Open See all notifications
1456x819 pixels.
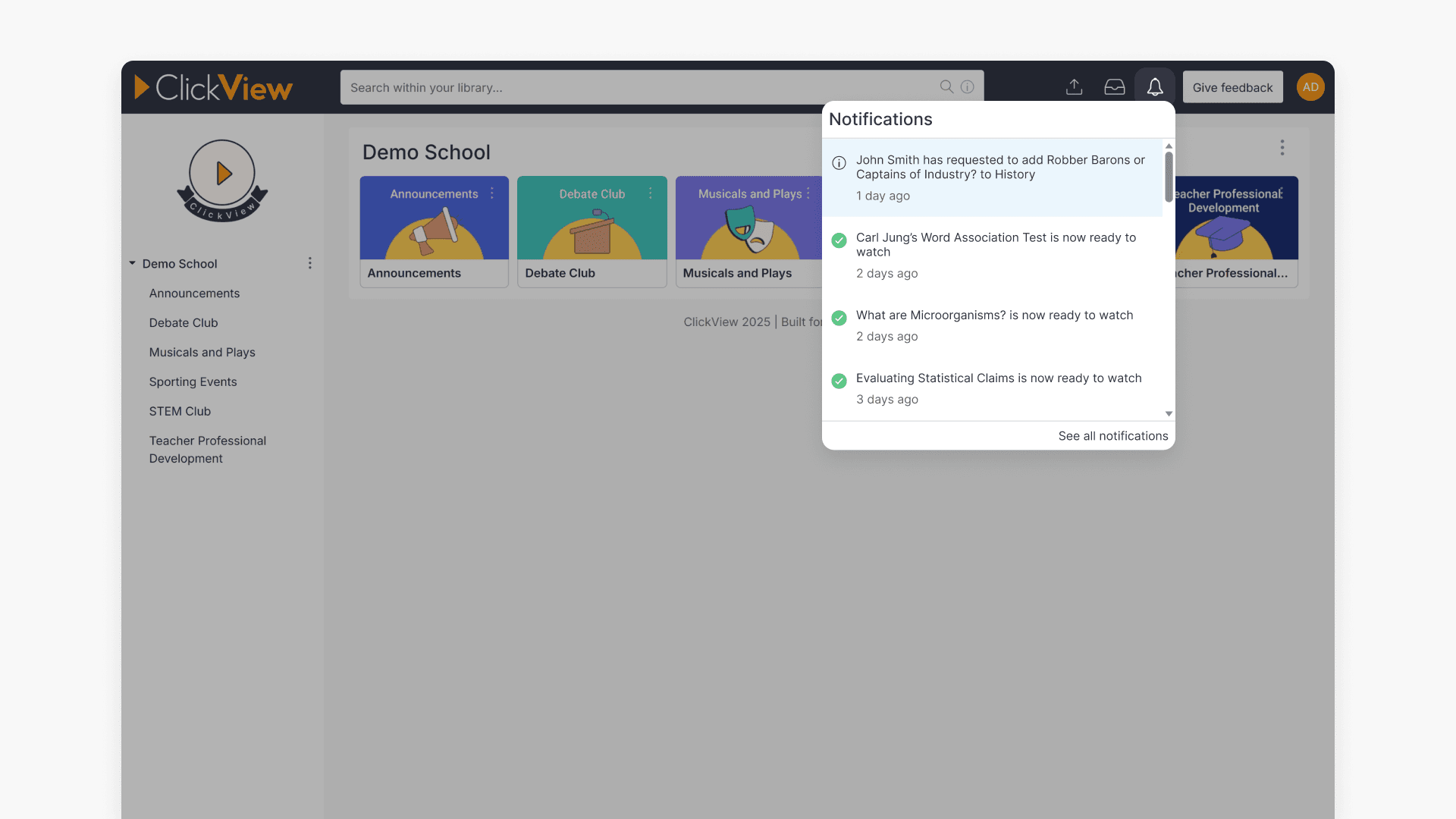tap(1112, 435)
